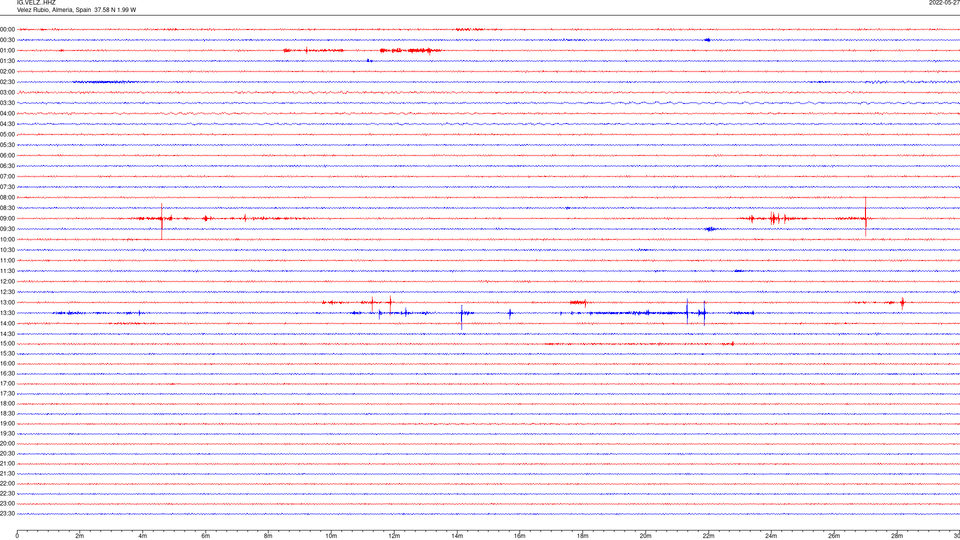This screenshot has width=960, height=540.
Task: Select the 03:30 trace time label
Action: [x=7, y=103]
